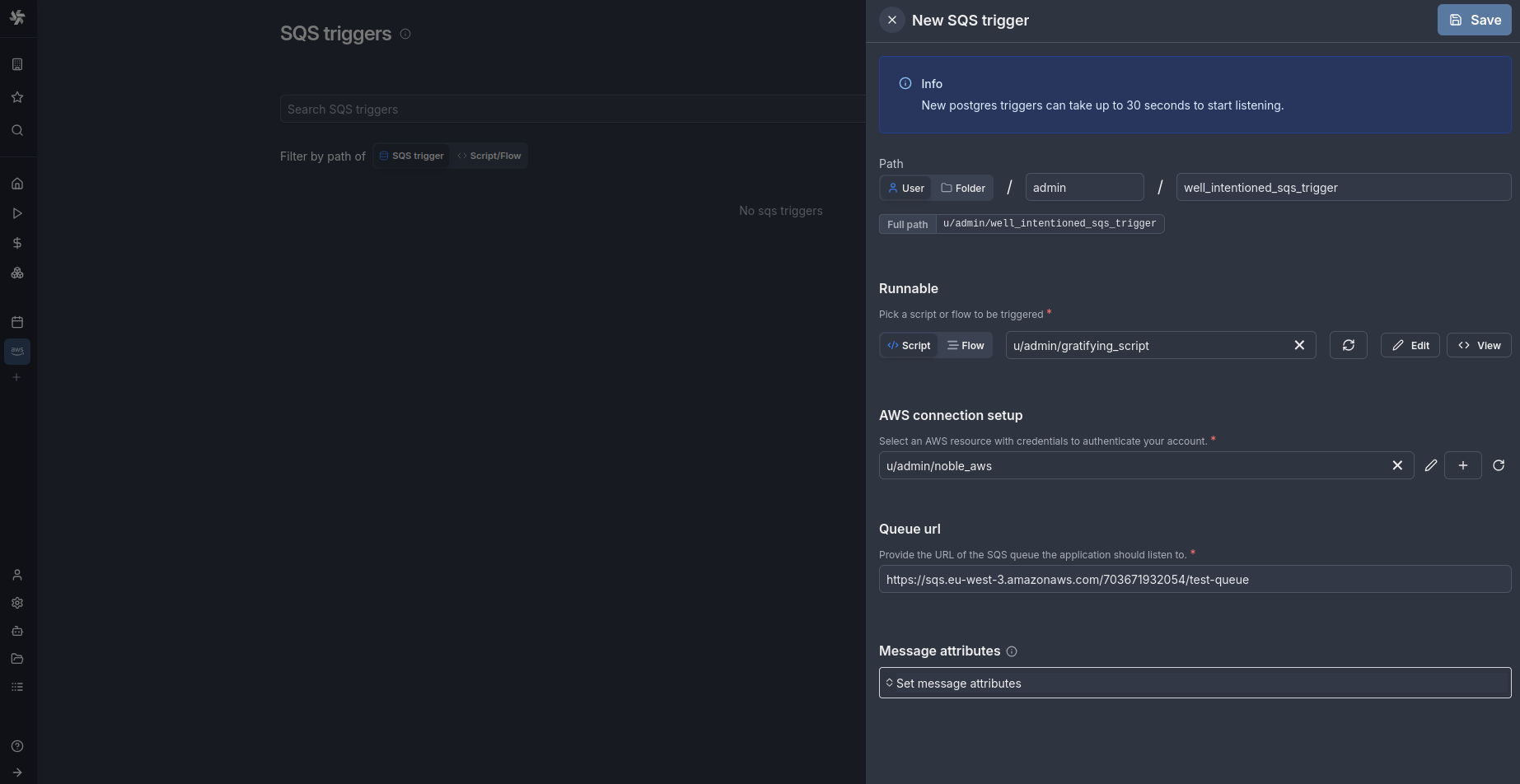Click the plus icon in left sidebar
Viewport: 1520px width, 784px height.
pyautogui.click(x=16, y=377)
